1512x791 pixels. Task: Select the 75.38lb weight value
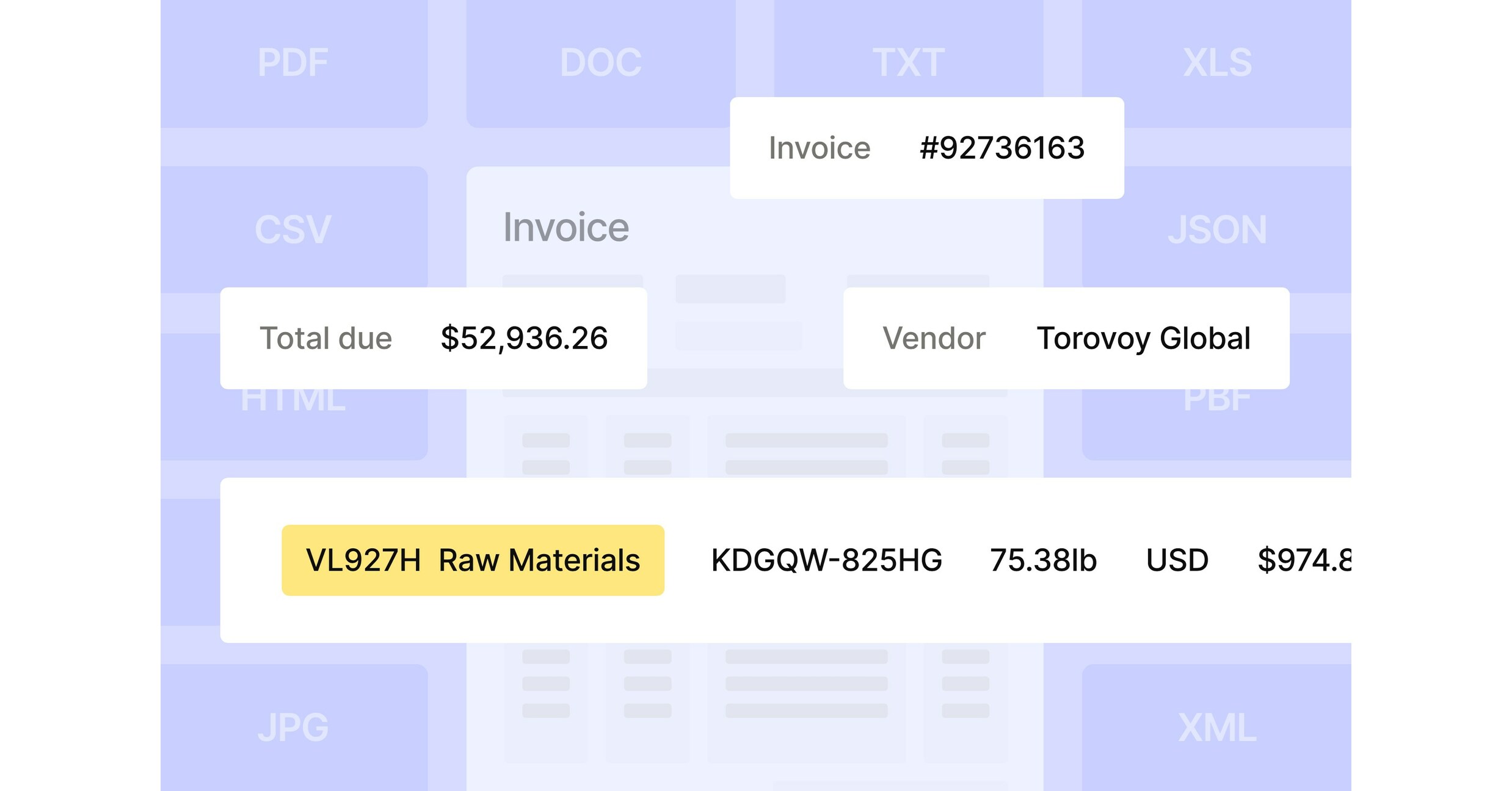point(1044,560)
